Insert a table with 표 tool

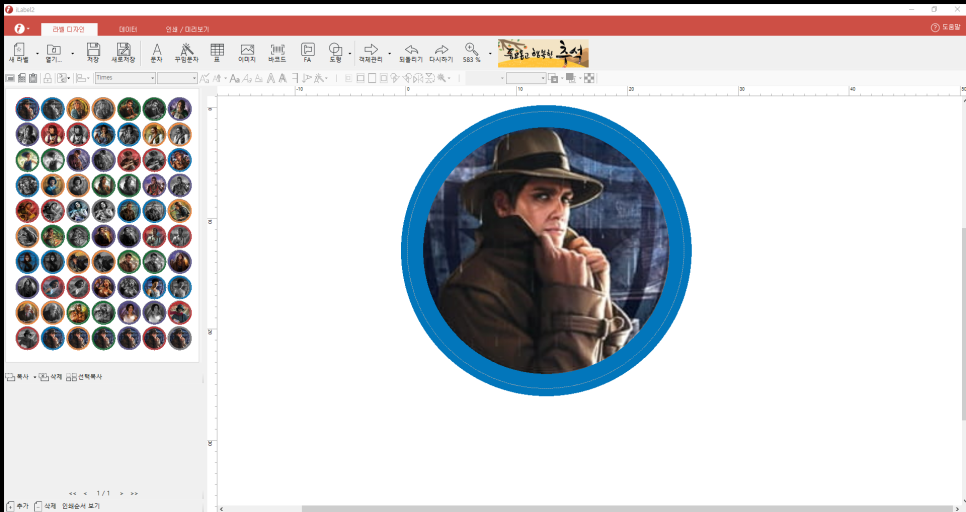(217, 53)
